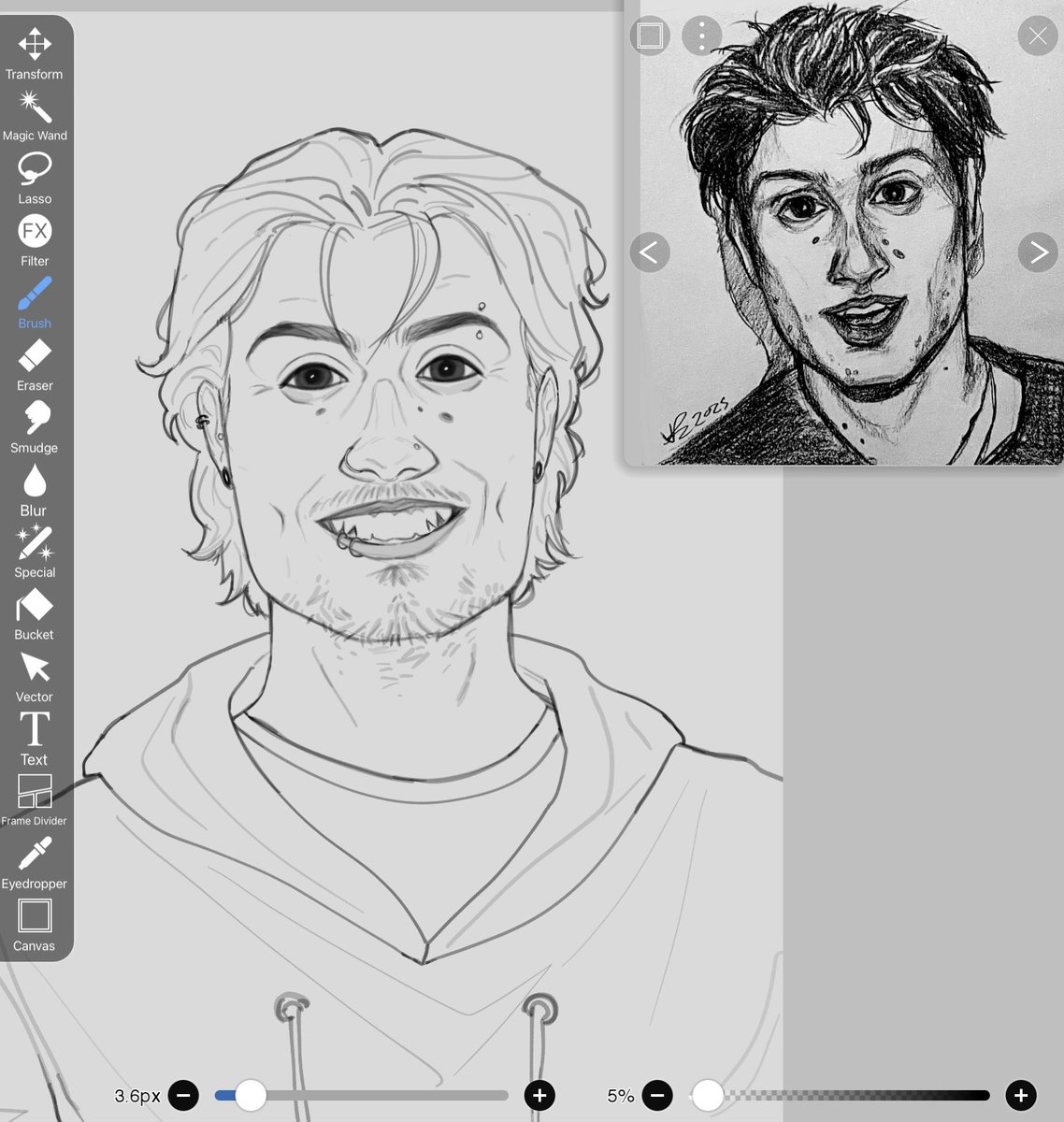Decrease brush size with minus button
This screenshot has height=1122, width=1064.
coord(183,1095)
